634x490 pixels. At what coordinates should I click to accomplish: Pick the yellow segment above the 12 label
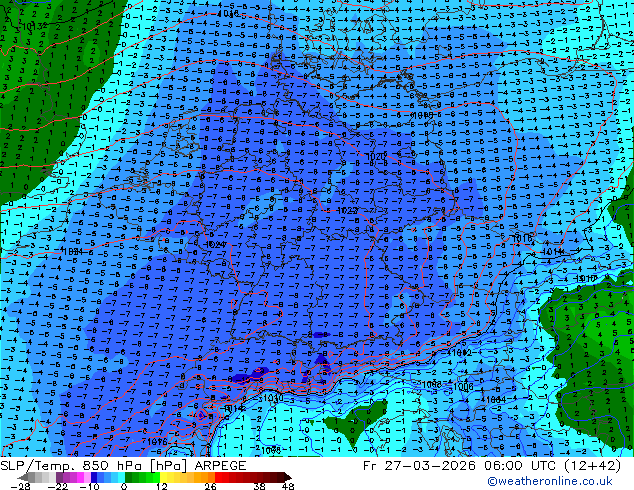pos(163,477)
